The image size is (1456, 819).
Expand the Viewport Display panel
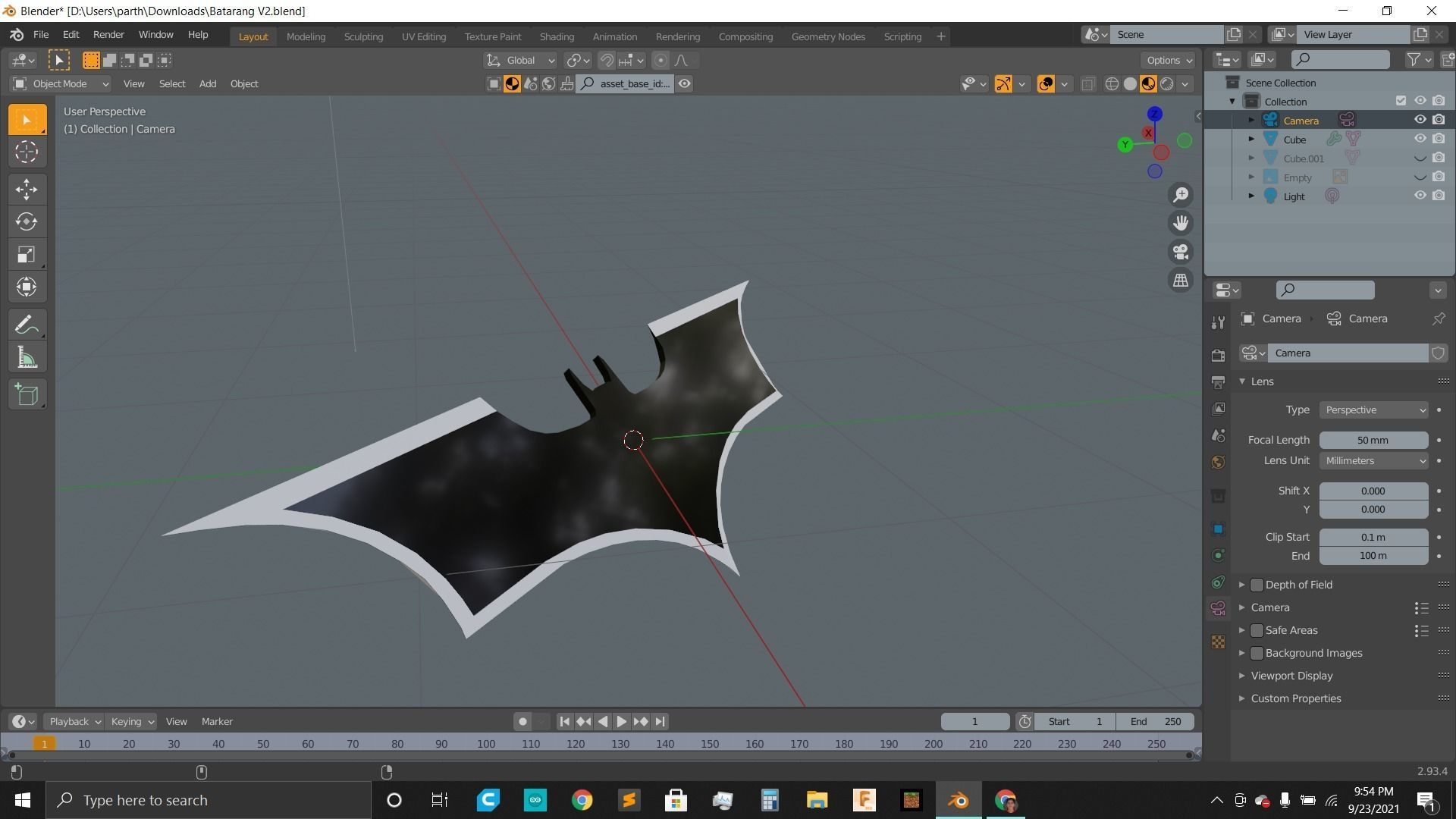point(1291,676)
